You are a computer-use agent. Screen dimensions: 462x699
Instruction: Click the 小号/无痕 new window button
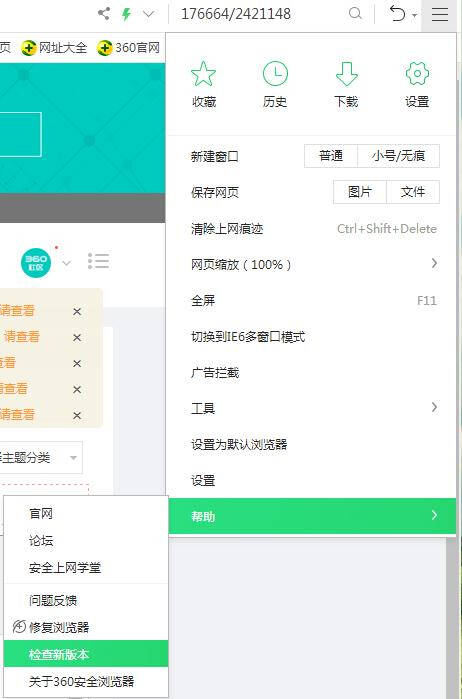(399, 156)
